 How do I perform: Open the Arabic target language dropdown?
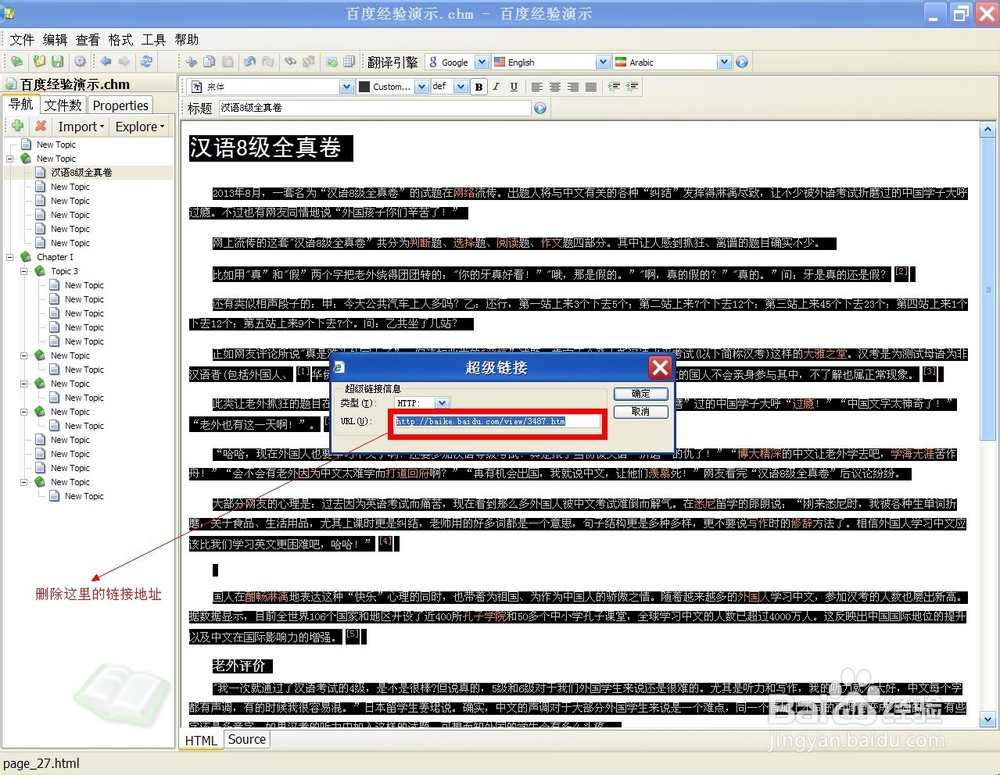tap(724, 62)
